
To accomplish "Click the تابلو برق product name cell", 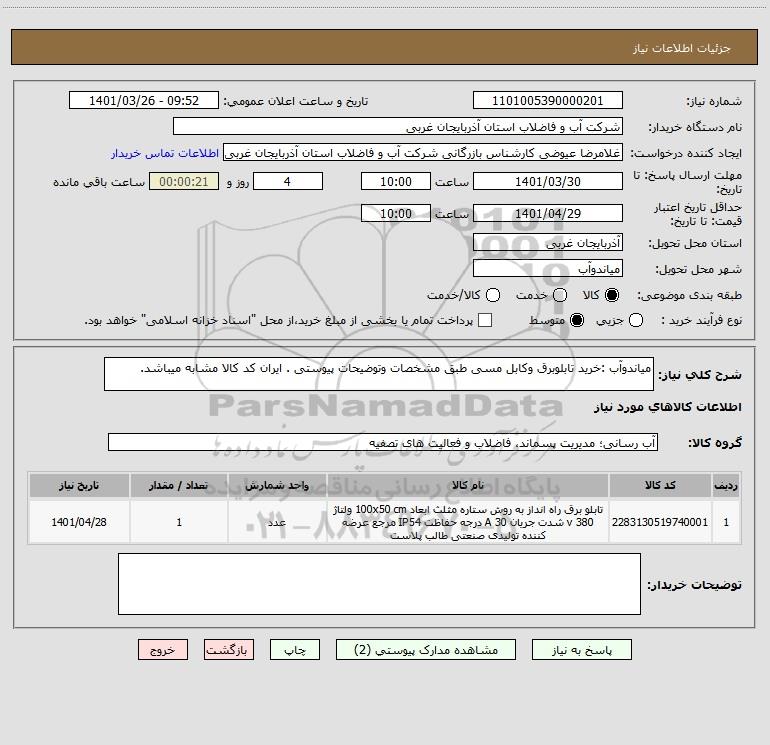I will point(468,522).
